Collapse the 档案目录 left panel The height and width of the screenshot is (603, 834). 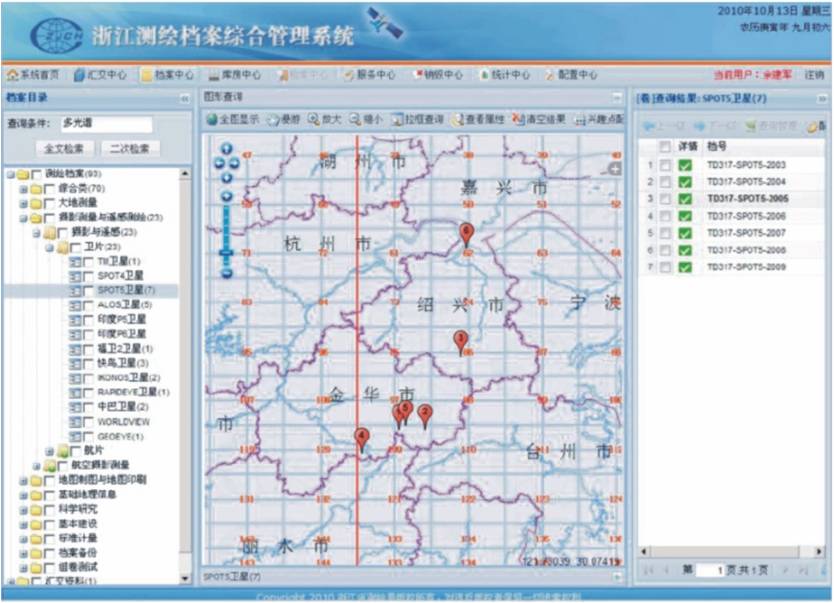184,98
